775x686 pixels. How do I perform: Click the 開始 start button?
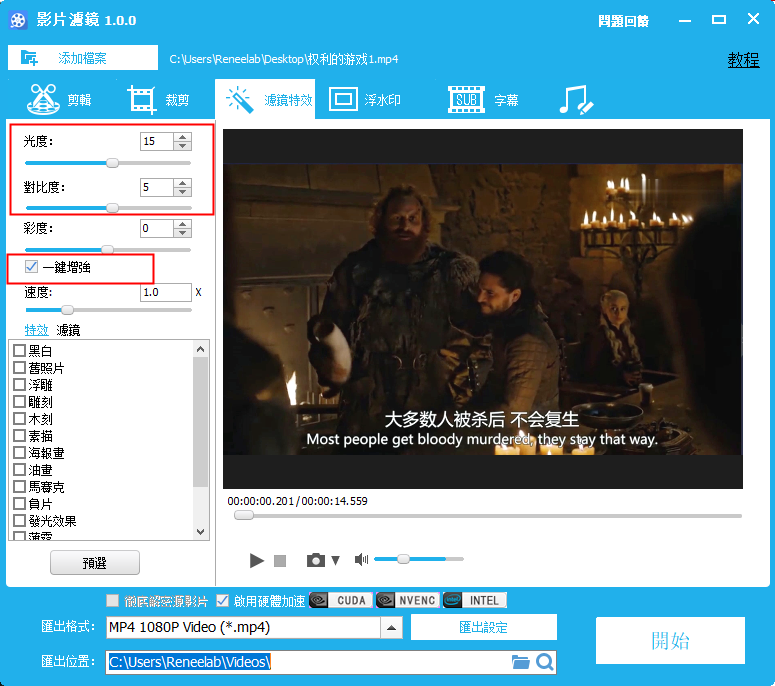[x=670, y=641]
